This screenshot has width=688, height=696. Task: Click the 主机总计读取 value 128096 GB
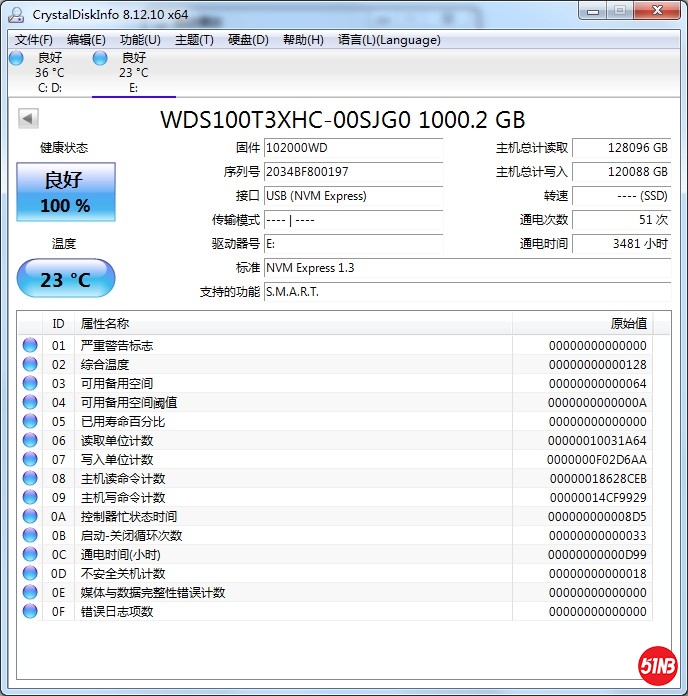(621, 148)
